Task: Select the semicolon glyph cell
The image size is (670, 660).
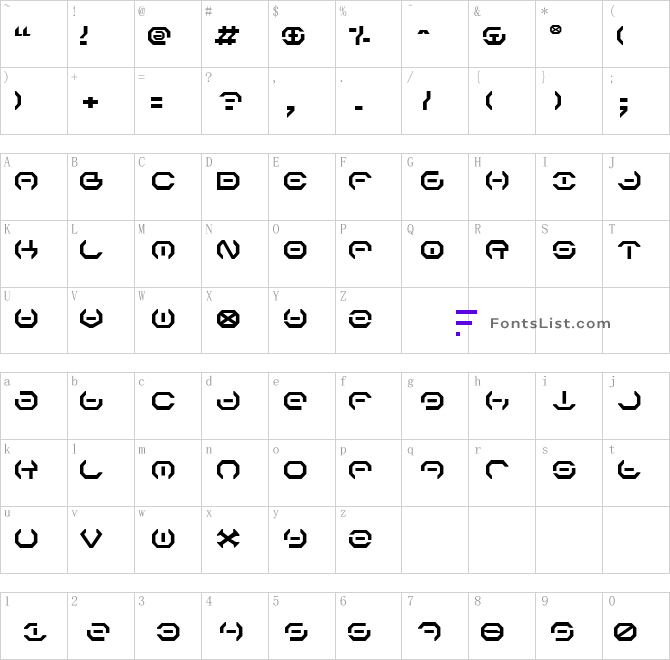Action: coord(636,101)
